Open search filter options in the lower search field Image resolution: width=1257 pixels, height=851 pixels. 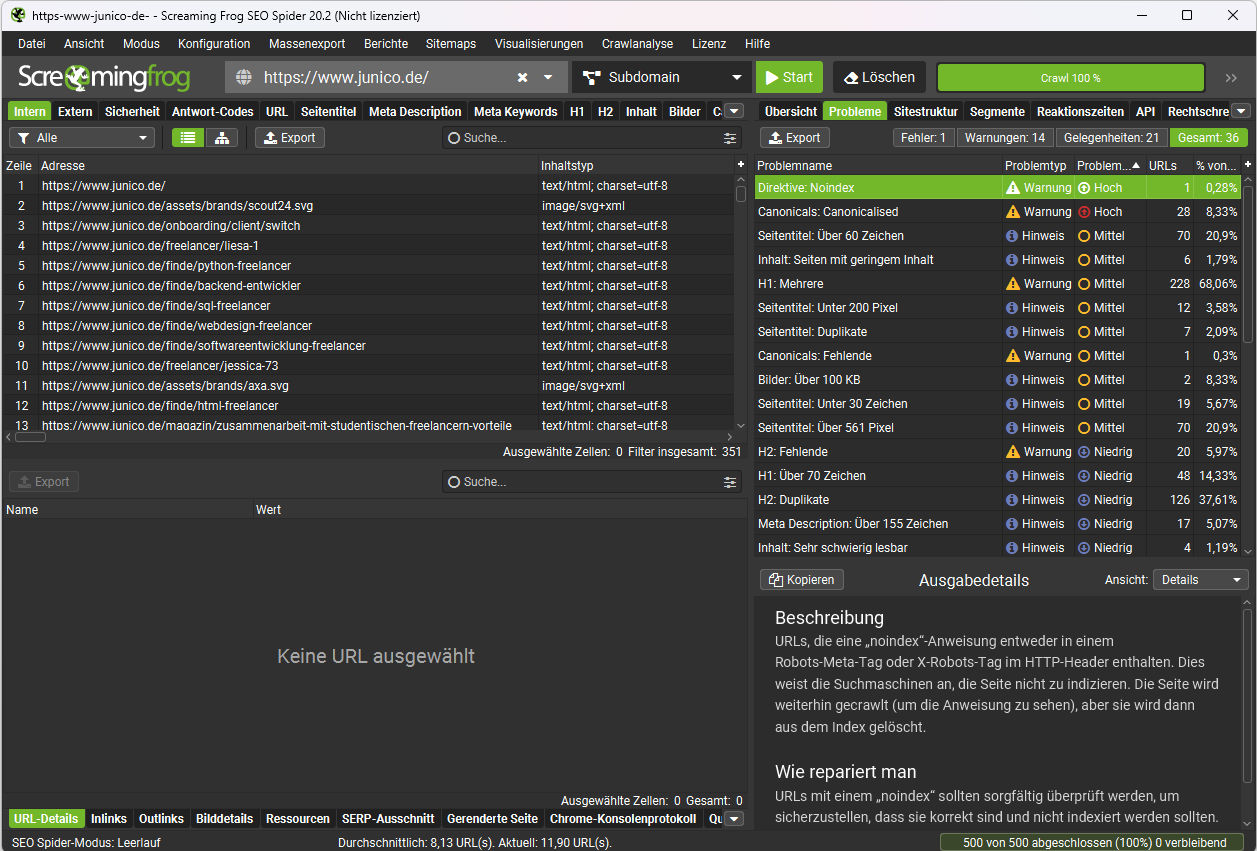pyautogui.click(x=730, y=482)
